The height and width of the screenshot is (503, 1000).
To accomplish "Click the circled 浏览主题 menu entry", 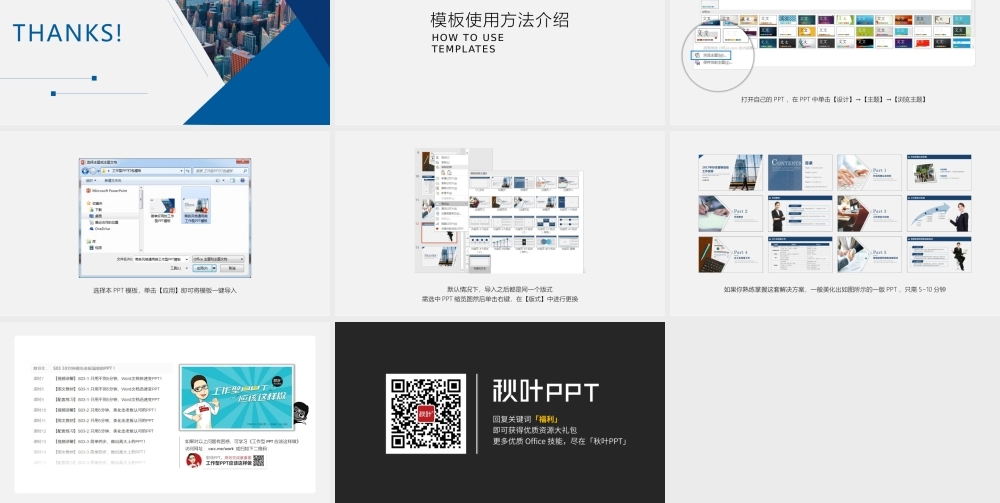I will [x=712, y=55].
